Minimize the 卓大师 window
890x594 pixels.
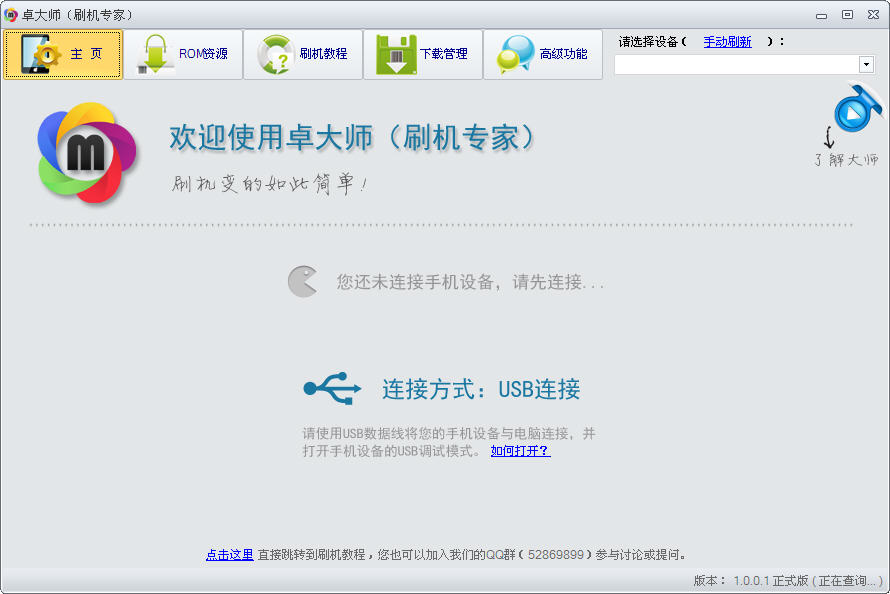(821, 15)
